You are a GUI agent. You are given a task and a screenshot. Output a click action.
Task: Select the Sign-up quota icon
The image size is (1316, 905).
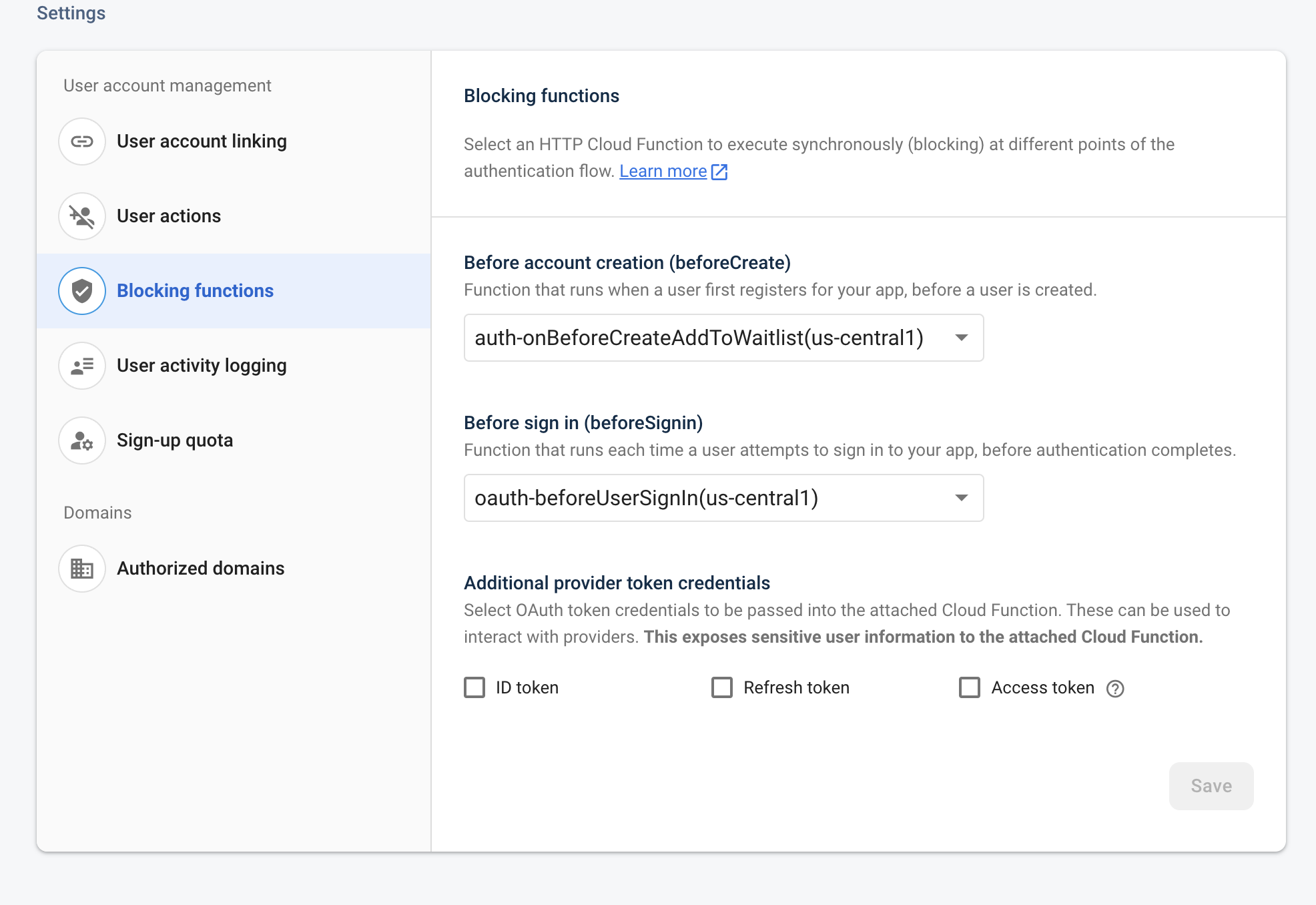pyautogui.click(x=81, y=440)
